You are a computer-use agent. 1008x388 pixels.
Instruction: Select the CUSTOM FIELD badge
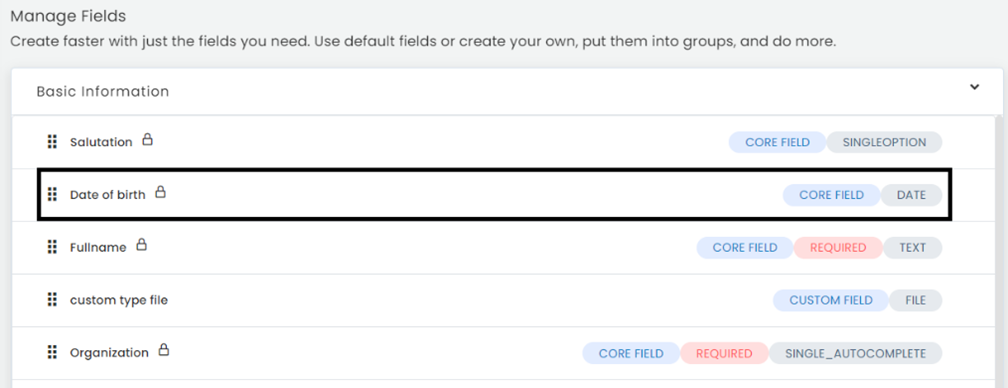(831, 300)
